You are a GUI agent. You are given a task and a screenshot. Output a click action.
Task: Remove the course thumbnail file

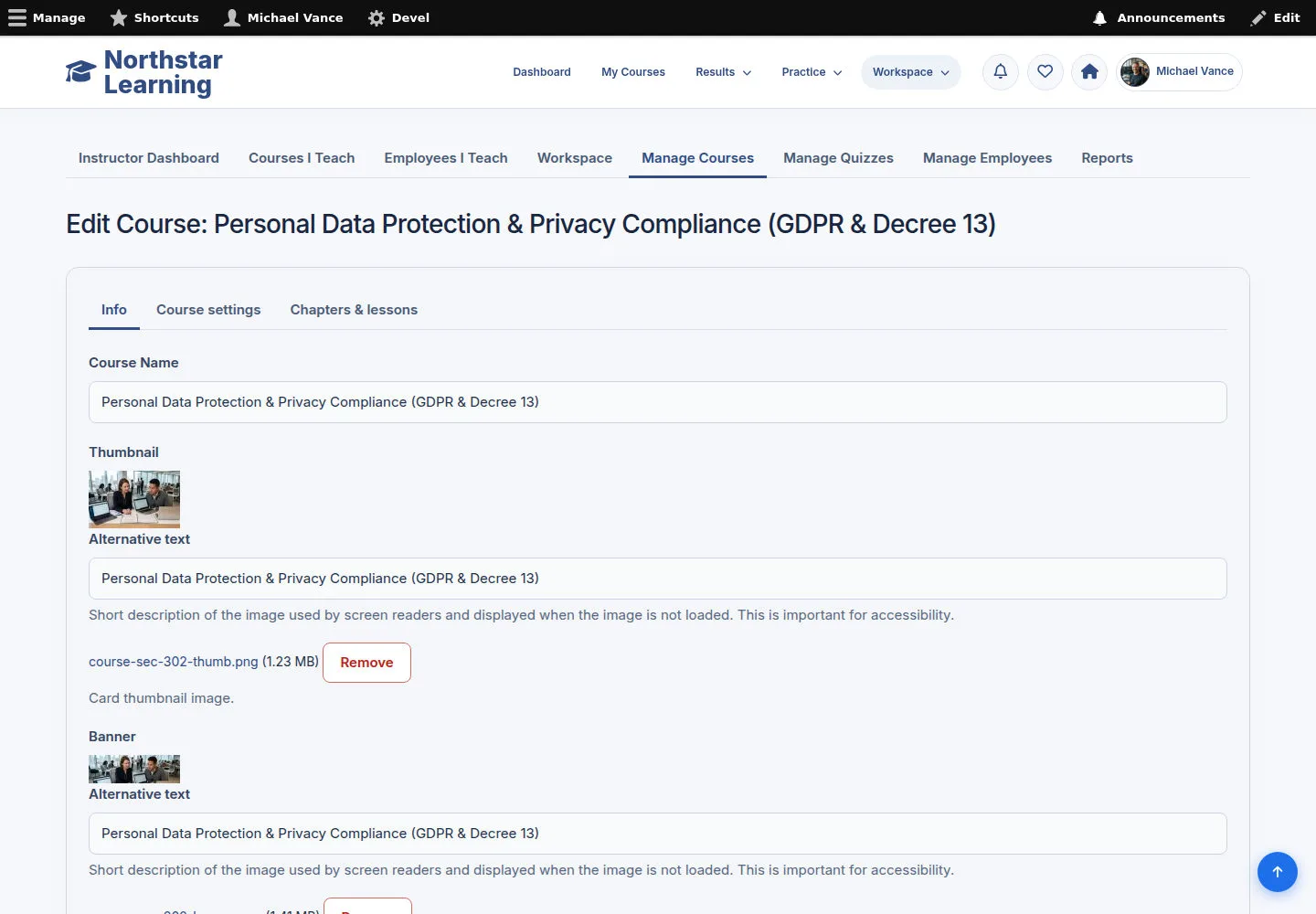pyautogui.click(x=366, y=663)
